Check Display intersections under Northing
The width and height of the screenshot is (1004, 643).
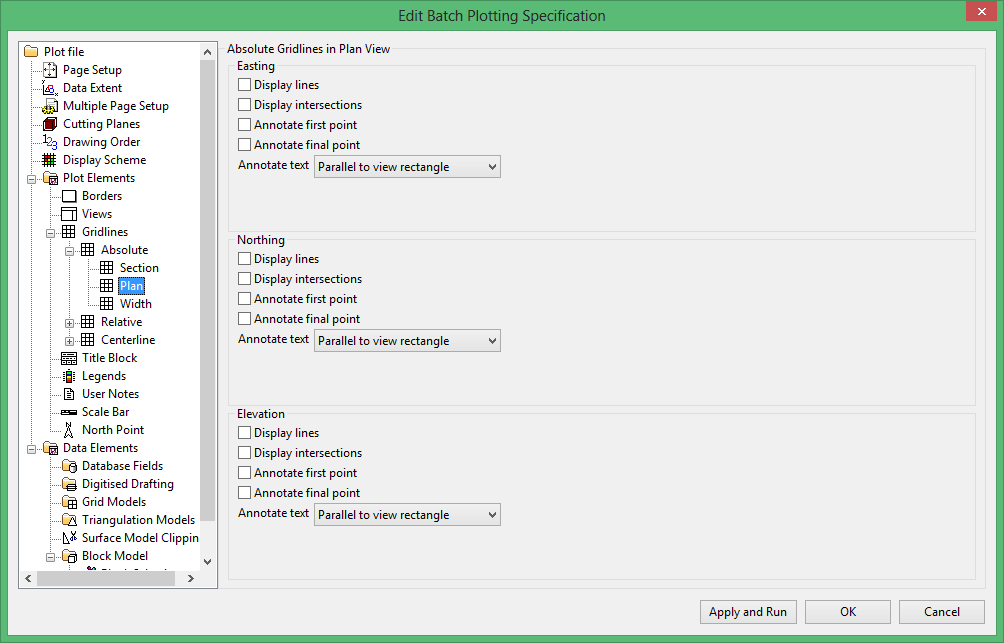[x=245, y=279]
